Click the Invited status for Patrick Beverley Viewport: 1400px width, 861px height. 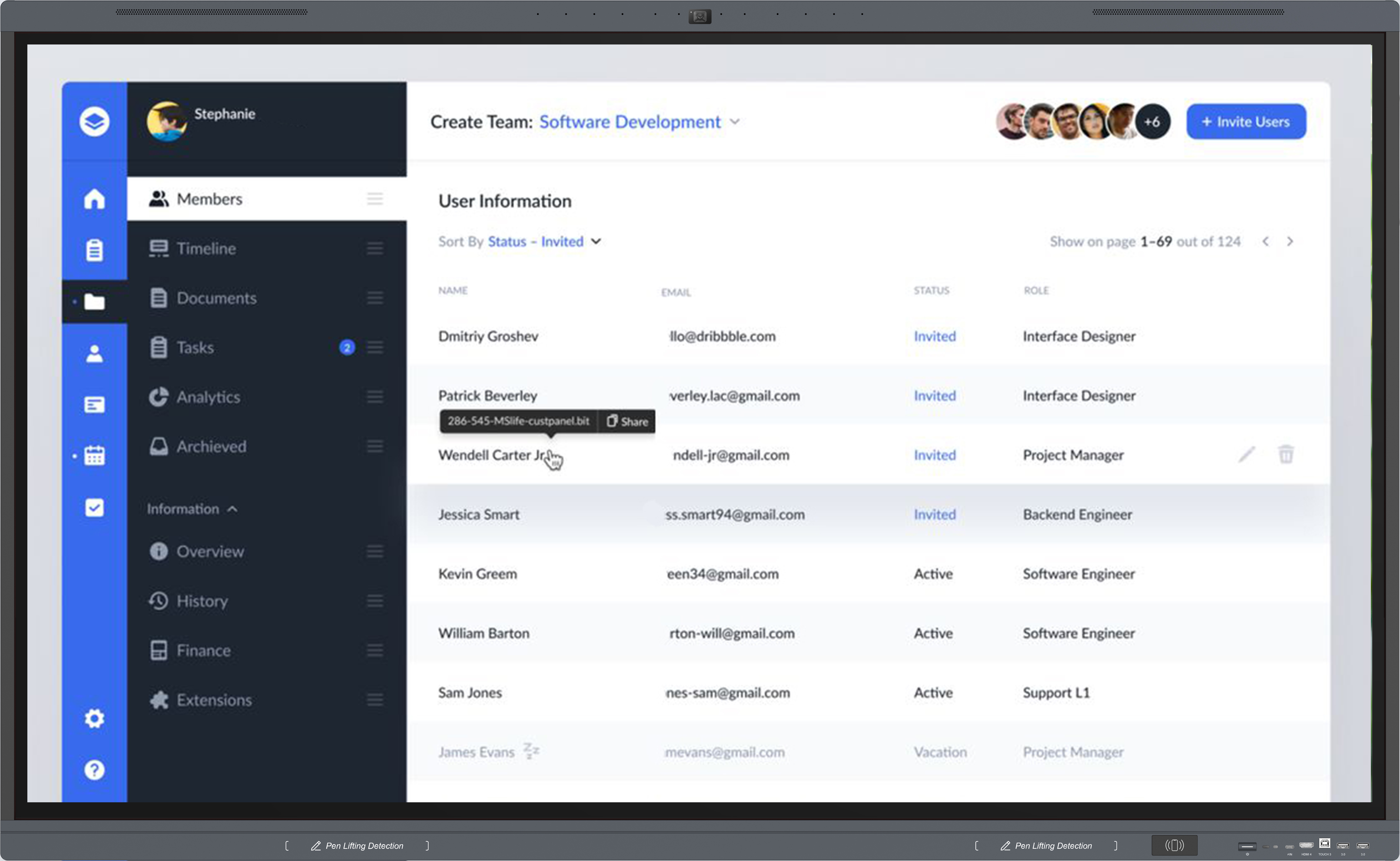[x=935, y=396]
